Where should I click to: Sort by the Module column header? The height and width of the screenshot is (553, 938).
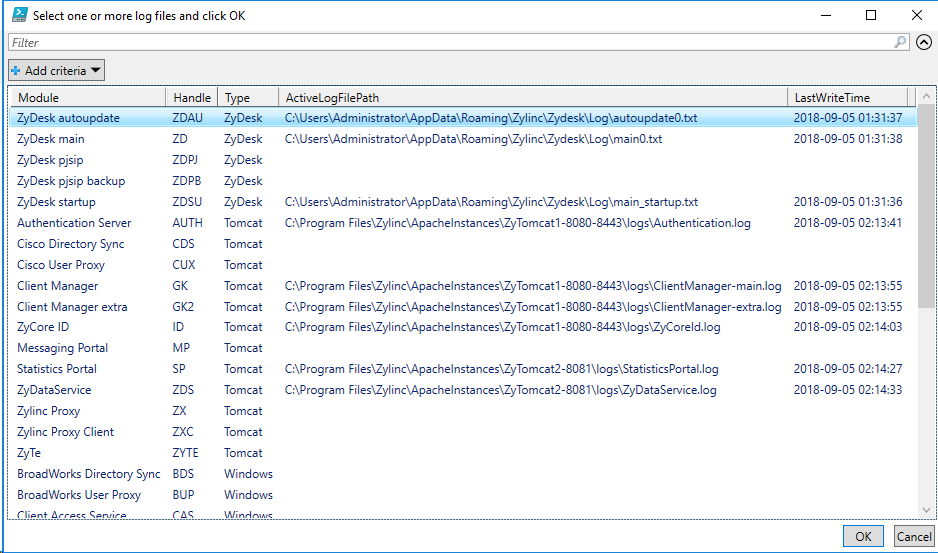point(88,98)
